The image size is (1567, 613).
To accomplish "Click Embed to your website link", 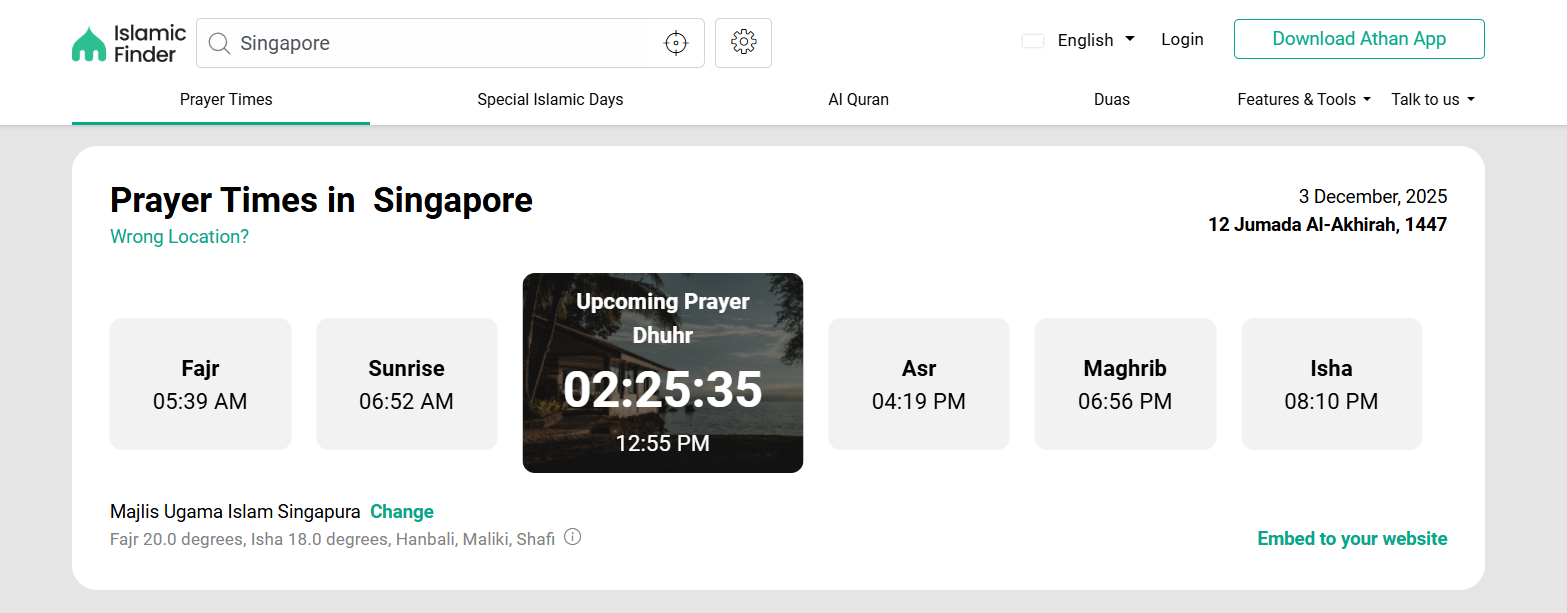I will tap(1351, 538).
